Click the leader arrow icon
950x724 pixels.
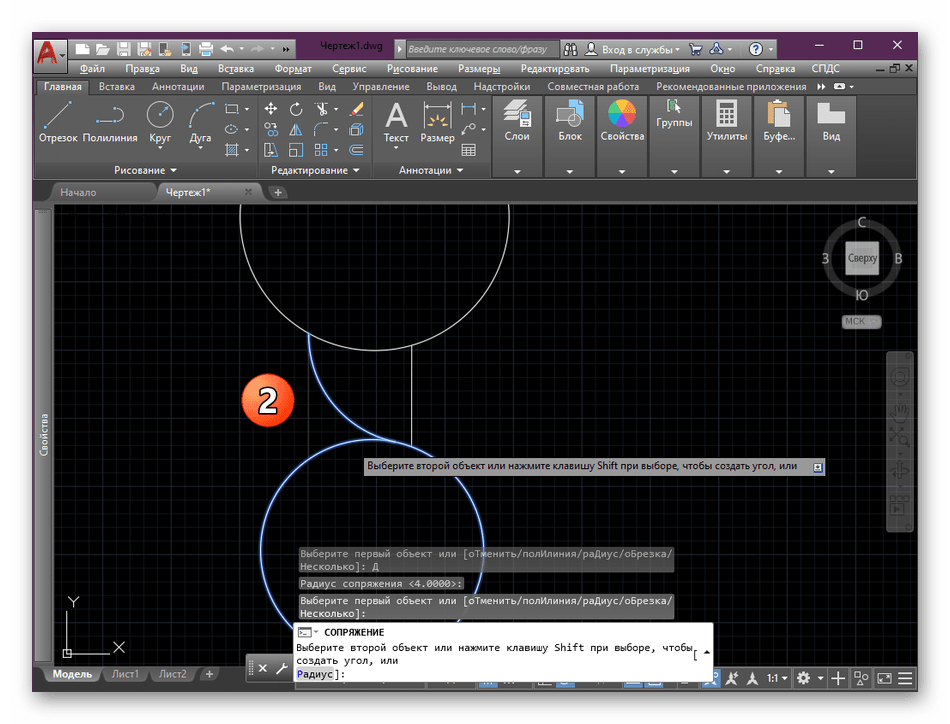point(468,130)
